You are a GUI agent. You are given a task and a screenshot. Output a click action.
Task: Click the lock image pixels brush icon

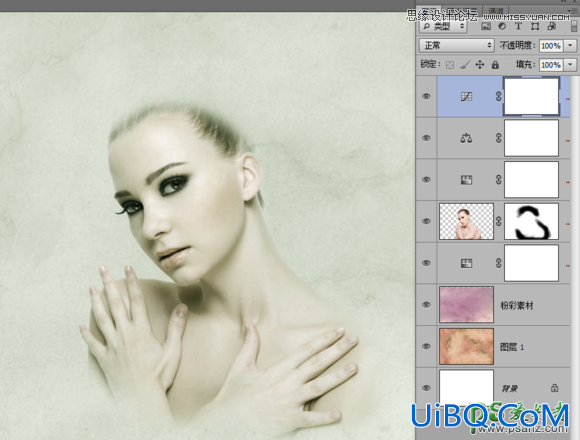[465, 65]
